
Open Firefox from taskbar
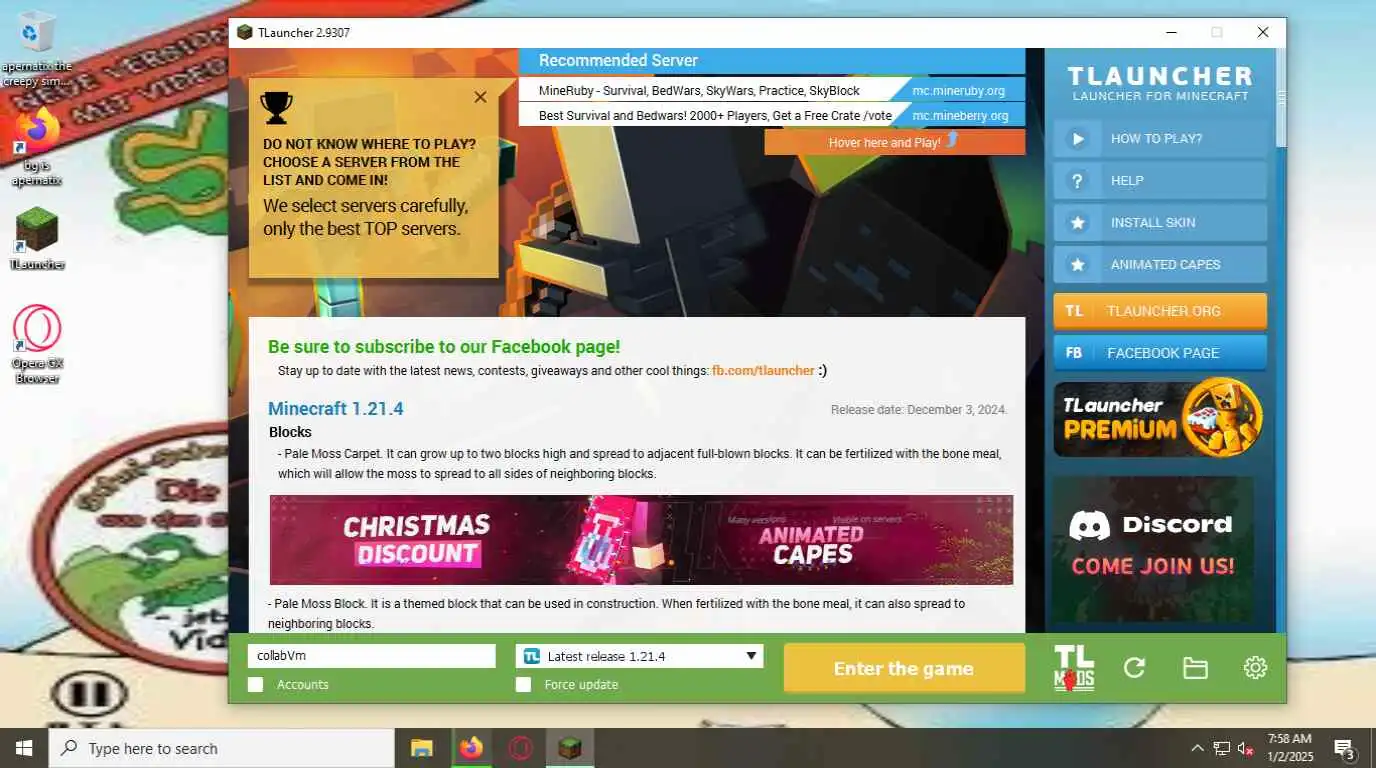pos(471,748)
